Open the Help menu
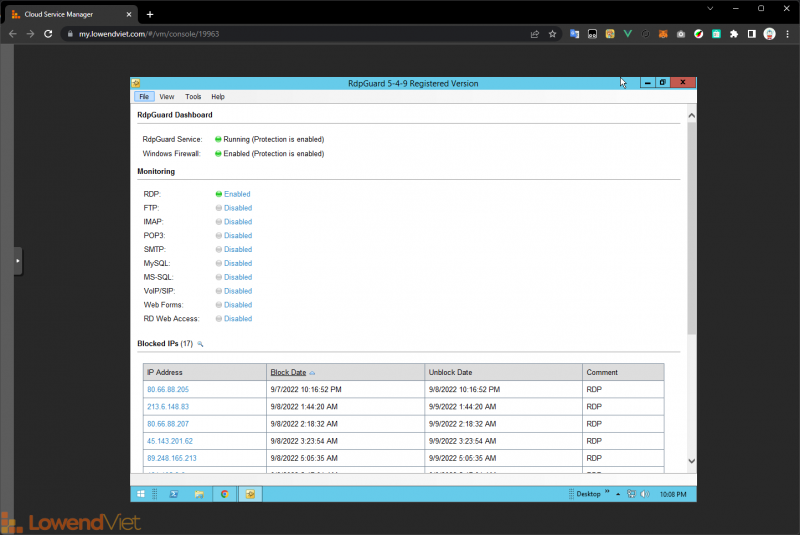Screen dimensions: 800x535 pyautogui.click(x=218, y=97)
